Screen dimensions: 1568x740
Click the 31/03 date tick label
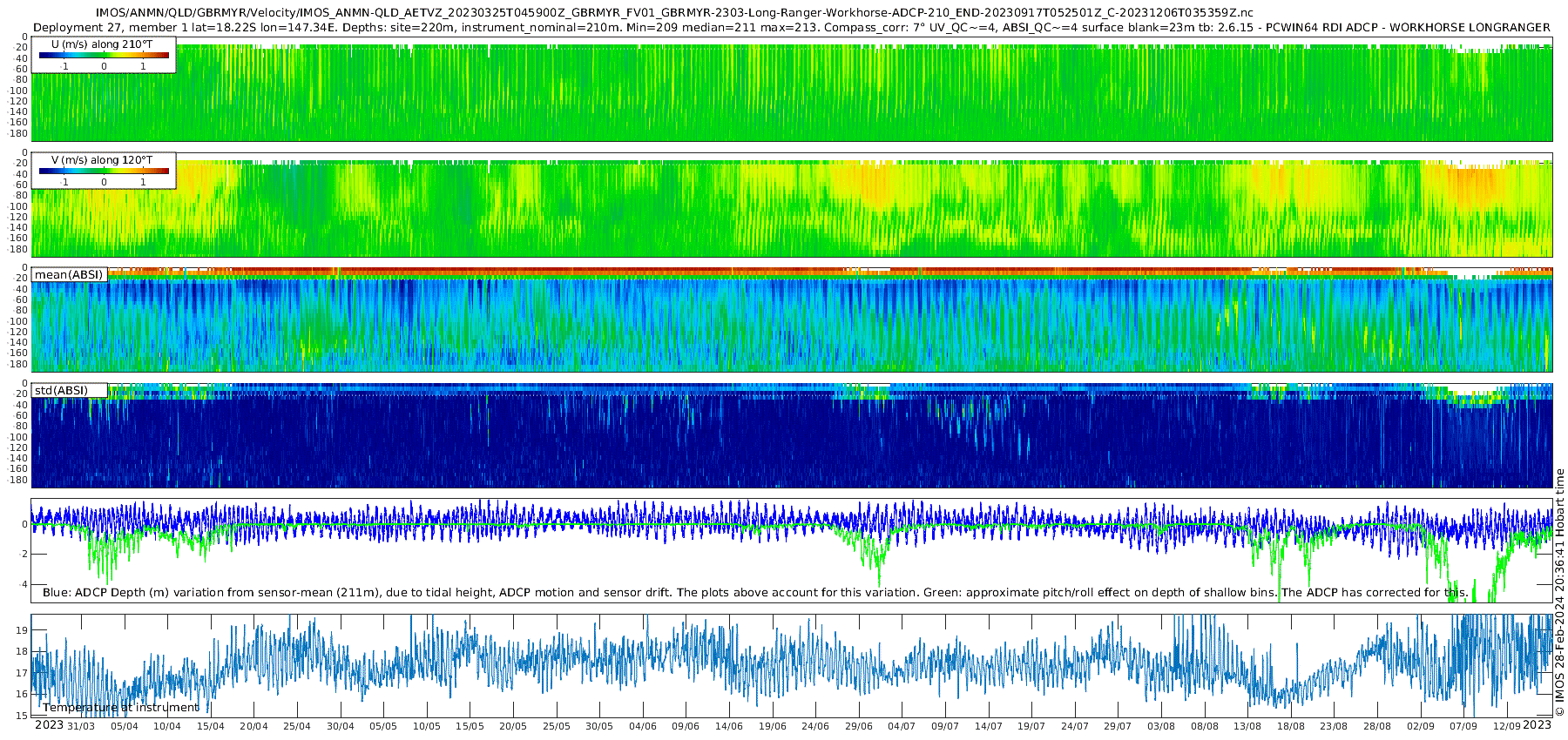81,726
